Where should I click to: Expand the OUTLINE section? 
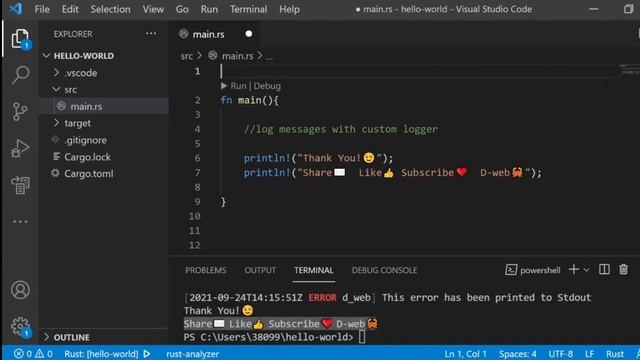click(47, 337)
